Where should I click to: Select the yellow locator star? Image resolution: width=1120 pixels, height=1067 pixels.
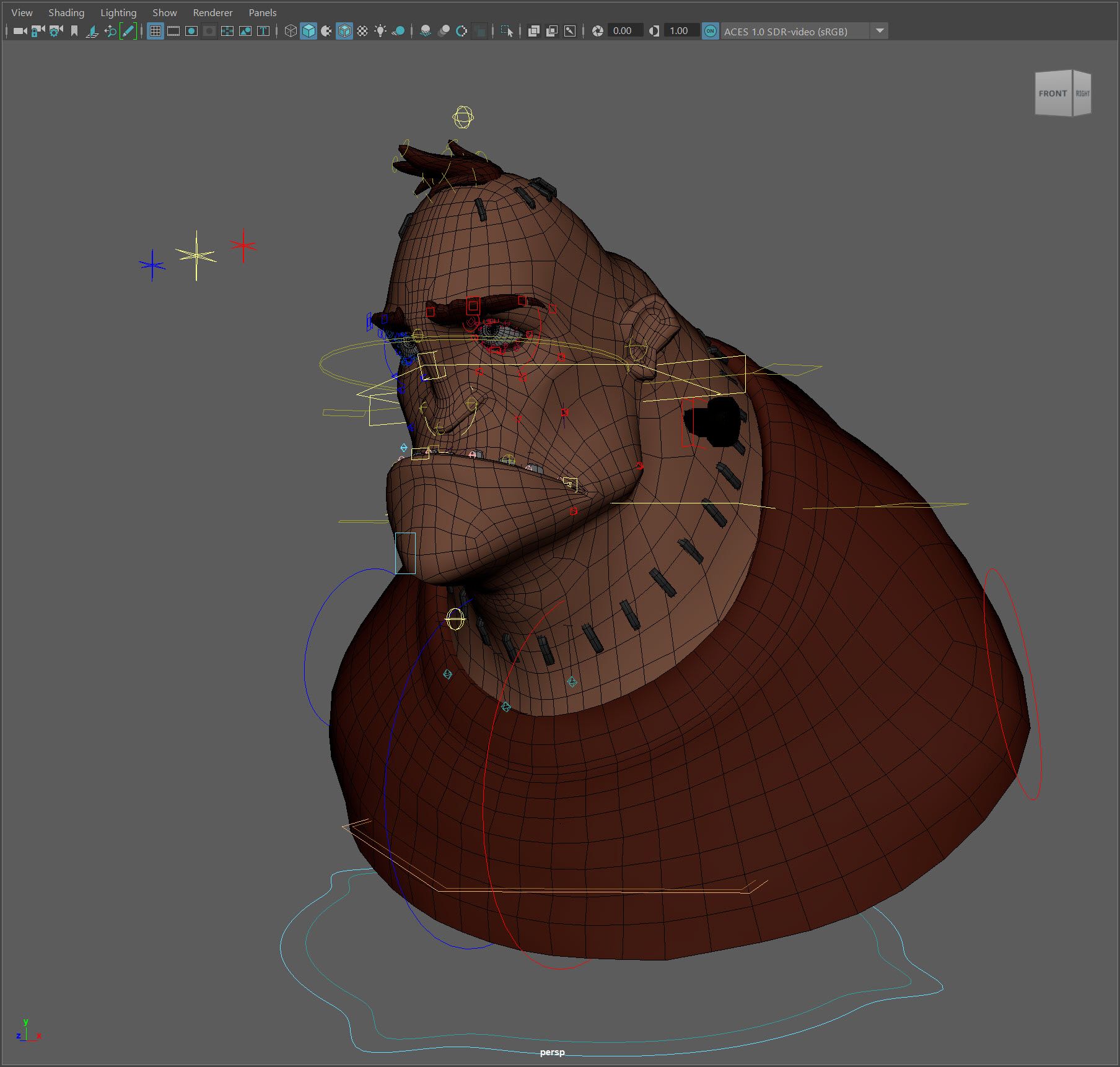point(196,255)
